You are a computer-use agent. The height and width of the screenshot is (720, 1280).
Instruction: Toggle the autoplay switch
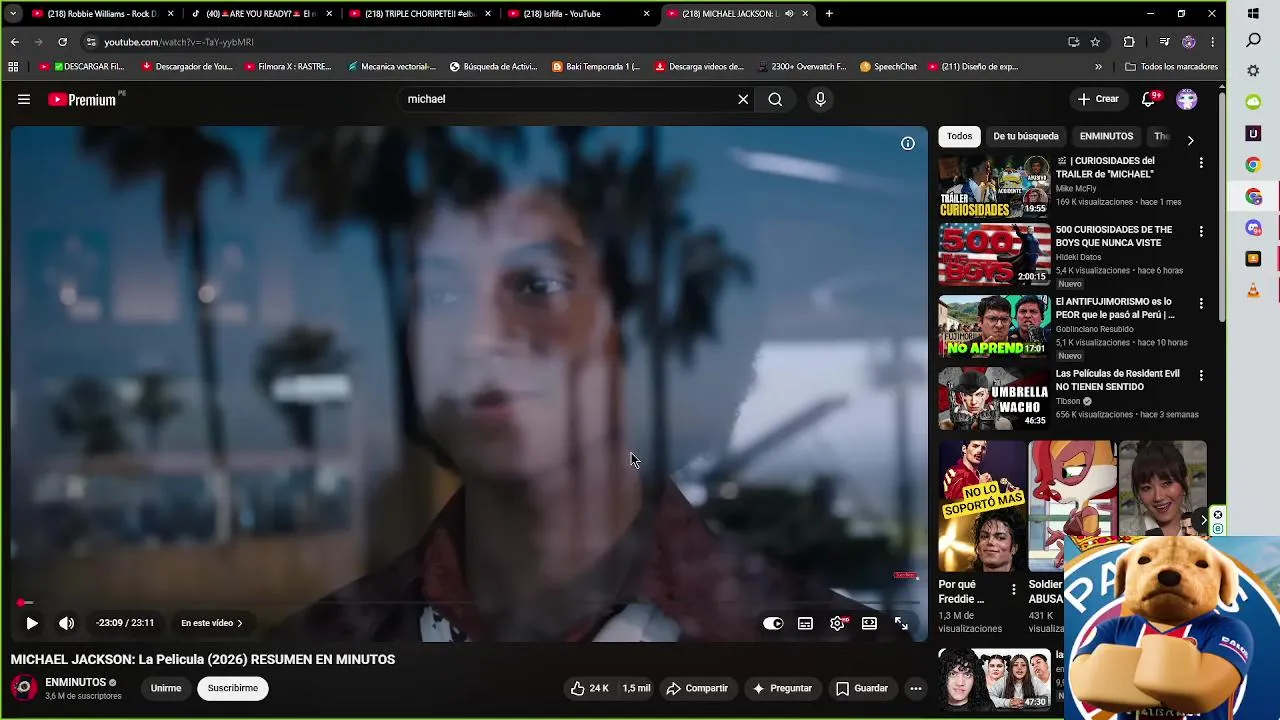click(x=773, y=623)
